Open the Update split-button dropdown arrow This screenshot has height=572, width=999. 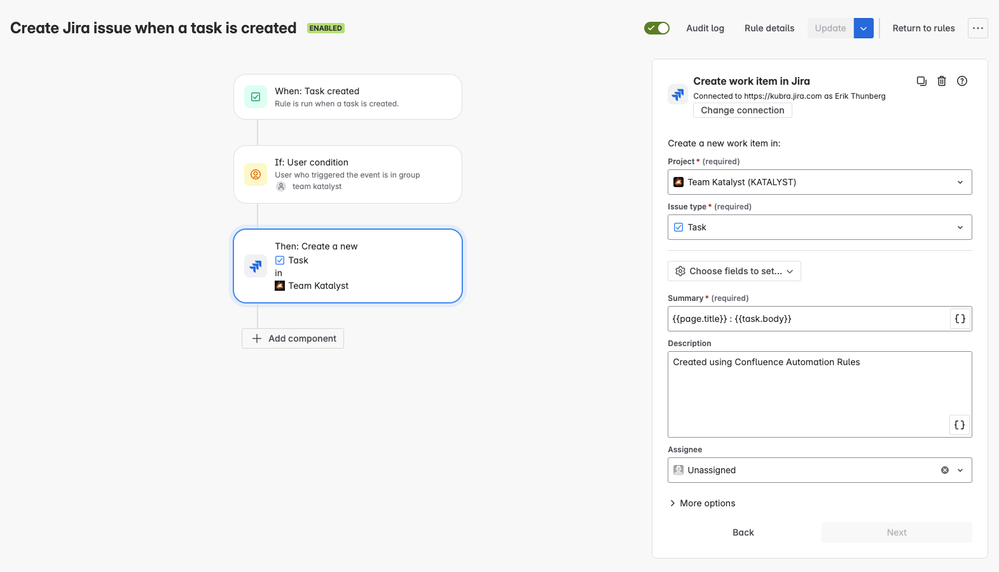point(863,28)
